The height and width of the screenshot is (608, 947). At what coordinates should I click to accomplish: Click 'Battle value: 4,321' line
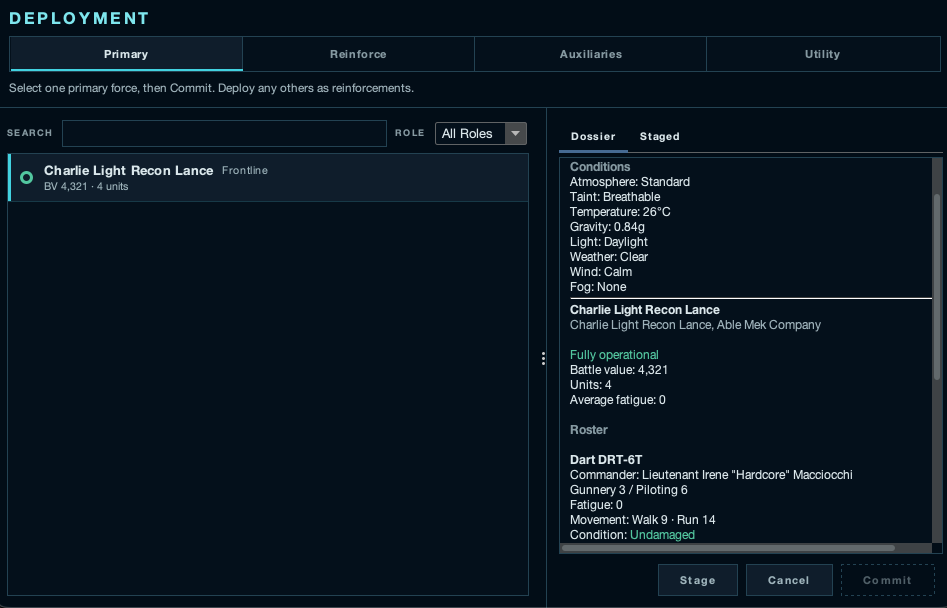click(x=619, y=370)
